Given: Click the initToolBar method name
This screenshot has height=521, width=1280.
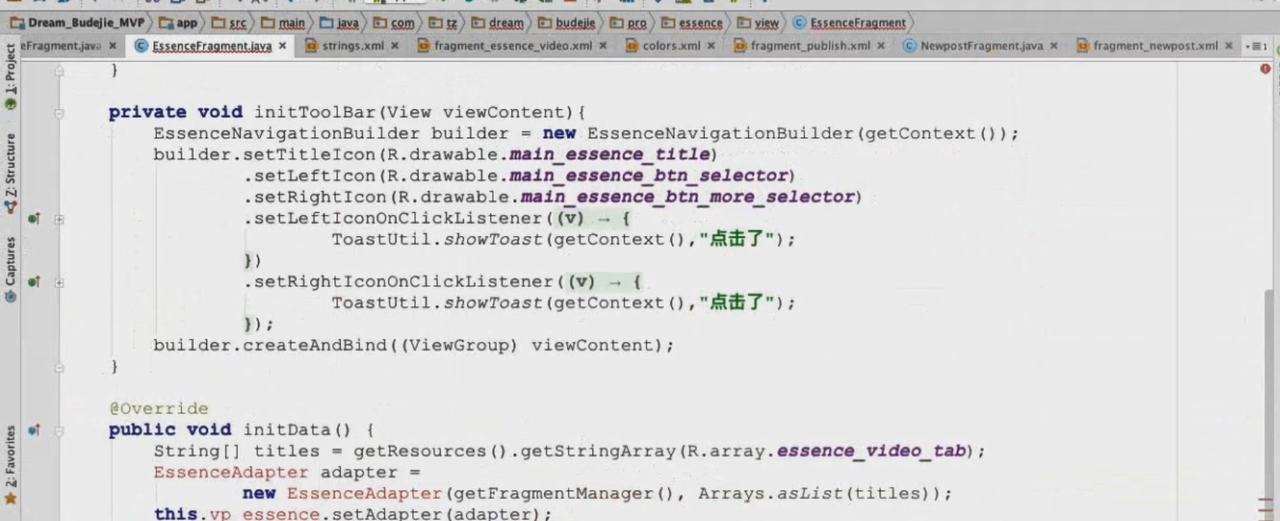Looking at the screenshot, I should [x=315, y=113].
